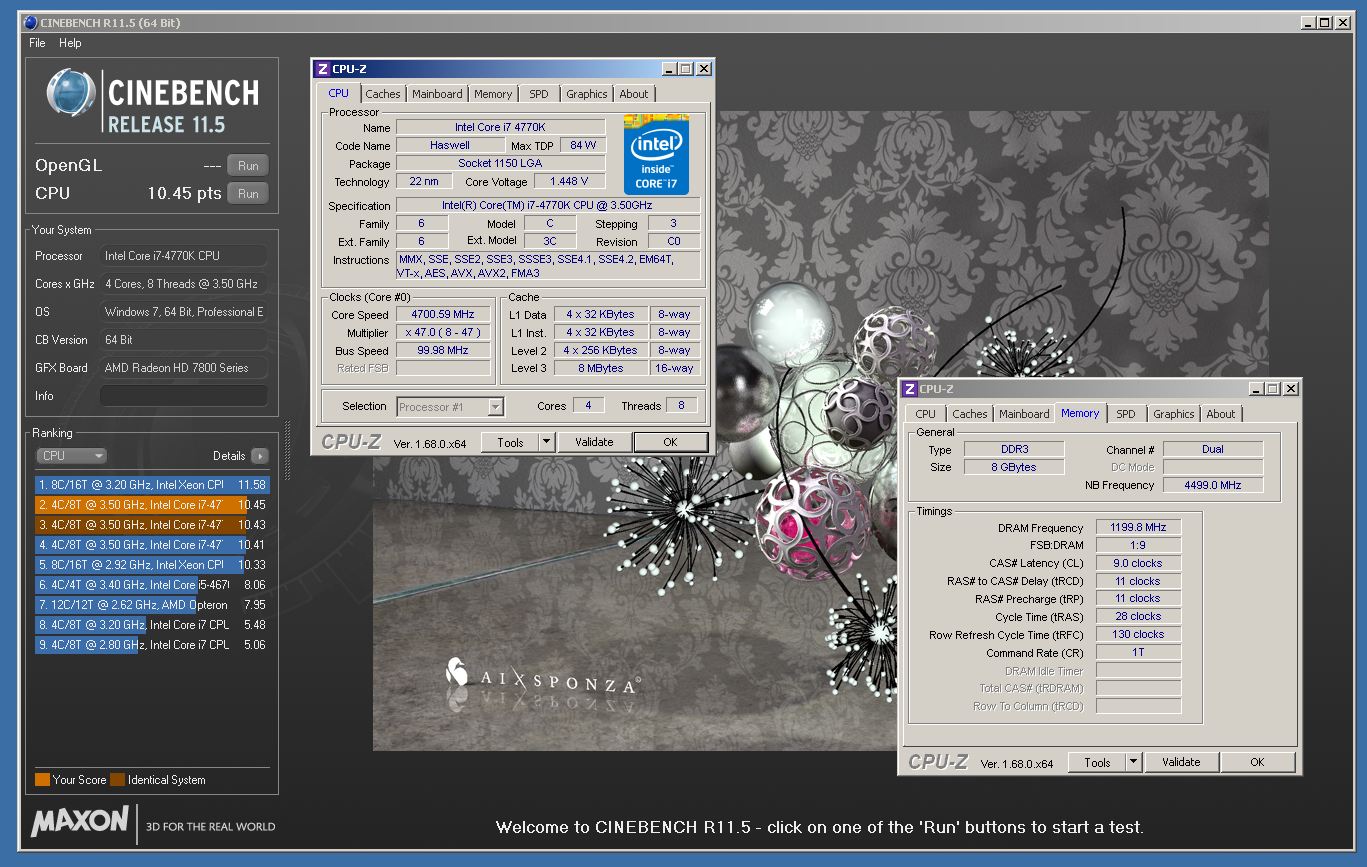
Task: Click CPU-Z icon in Memory window title bar
Action: pos(910,389)
